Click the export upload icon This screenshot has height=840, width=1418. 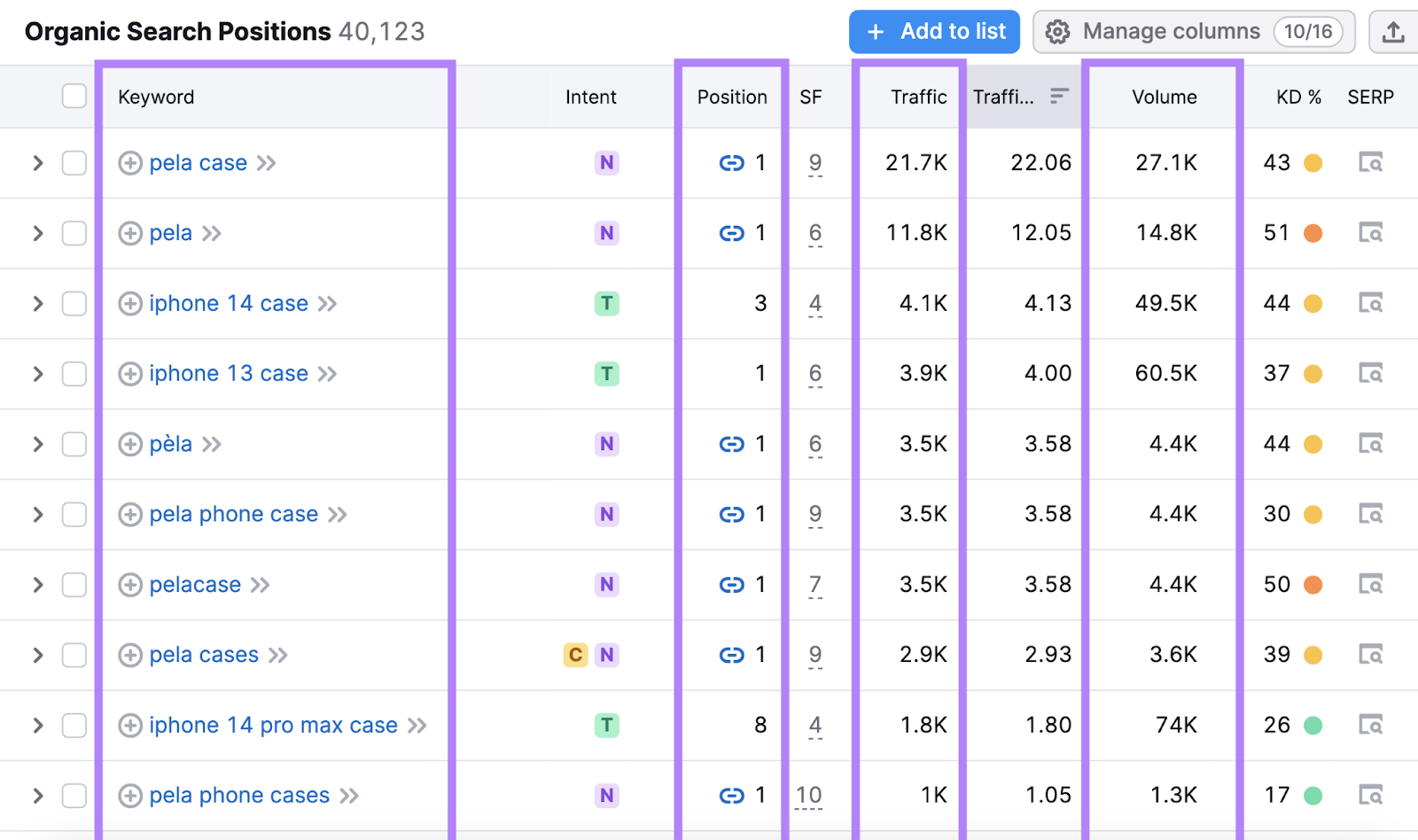1393,32
